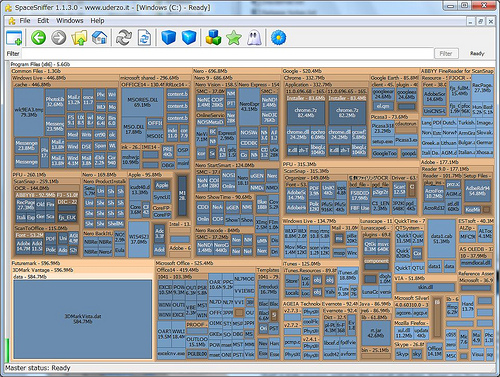Go back with the green arrow
500x377 pixels.
pos(38,37)
